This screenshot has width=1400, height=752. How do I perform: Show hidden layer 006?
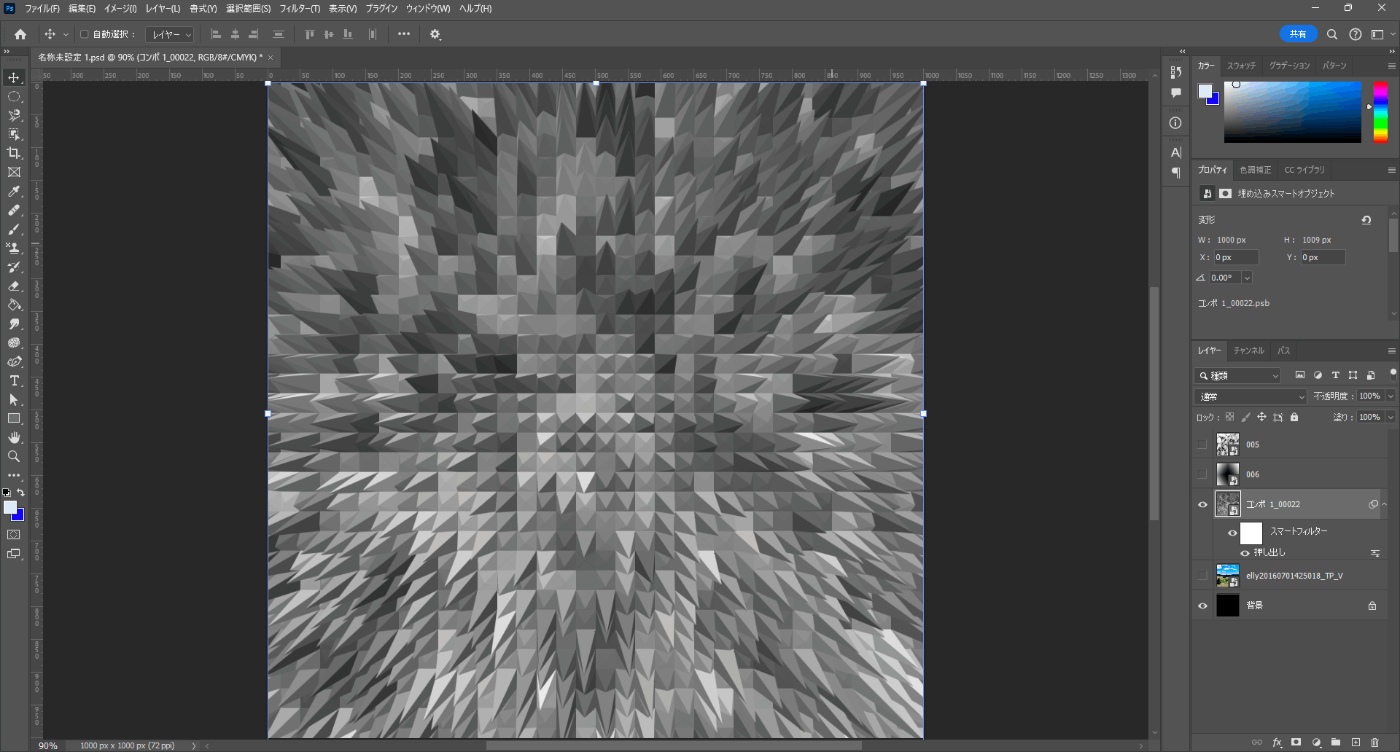tap(1202, 474)
